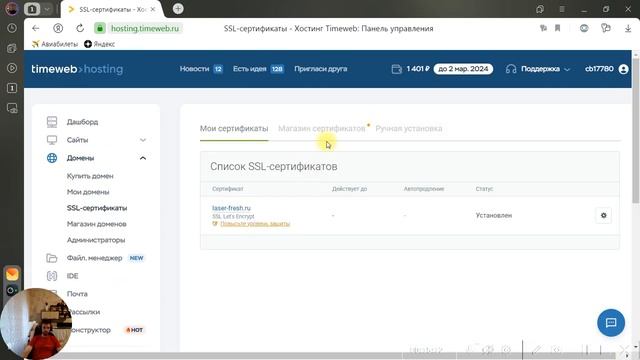Viewport: 640px width, 360px height.
Task: Open browser history clock icon in sidebar
Action: tap(12, 28)
